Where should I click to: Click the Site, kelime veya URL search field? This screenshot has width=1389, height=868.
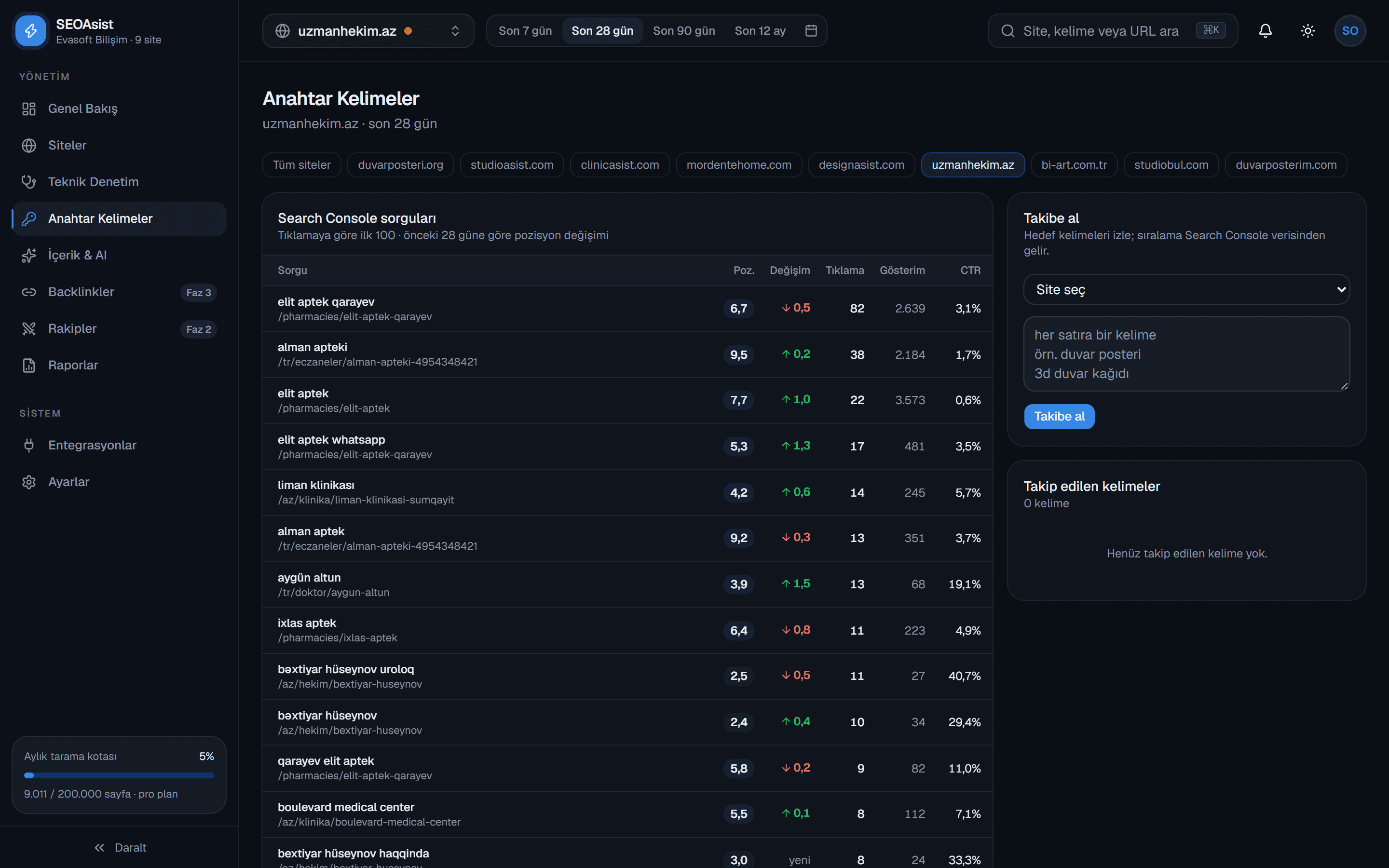pos(1112,31)
